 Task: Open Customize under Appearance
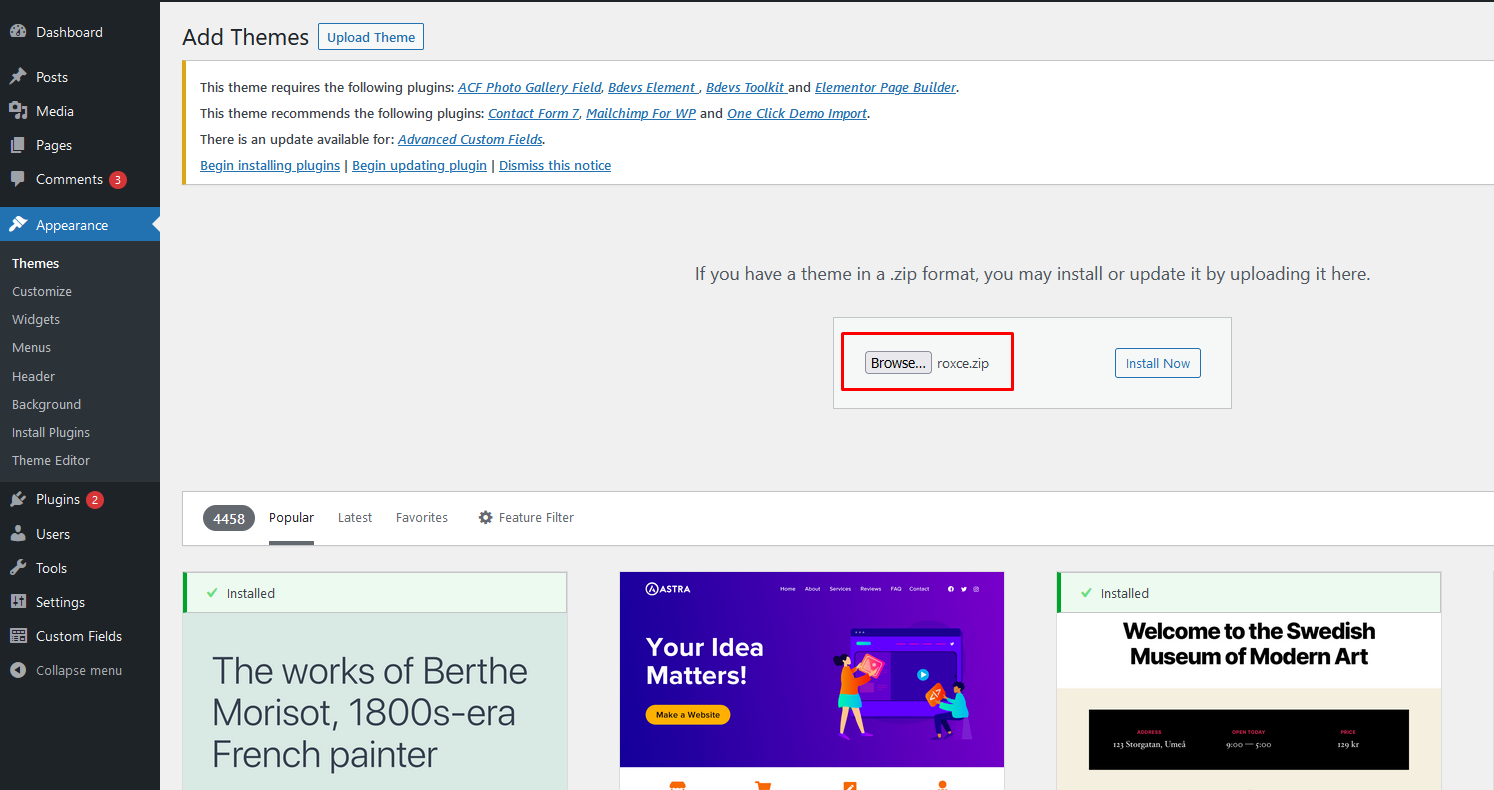coord(42,291)
